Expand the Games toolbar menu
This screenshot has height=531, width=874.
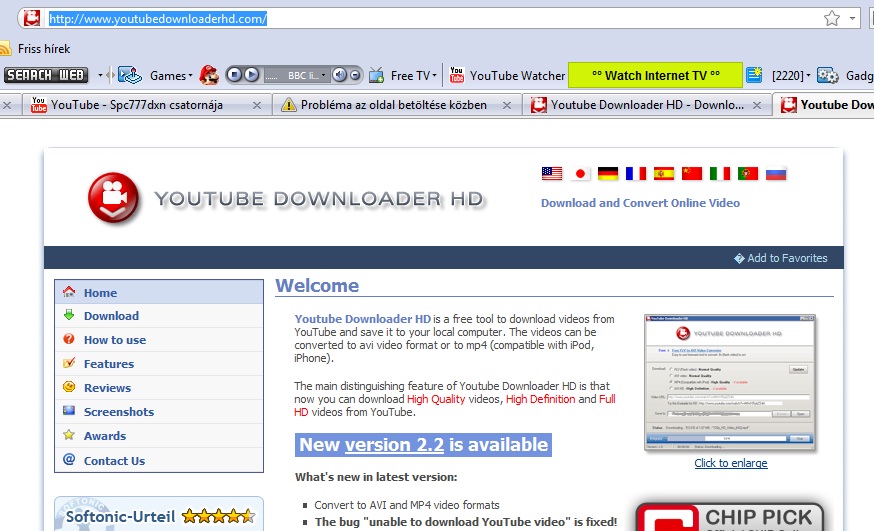(171, 75)
